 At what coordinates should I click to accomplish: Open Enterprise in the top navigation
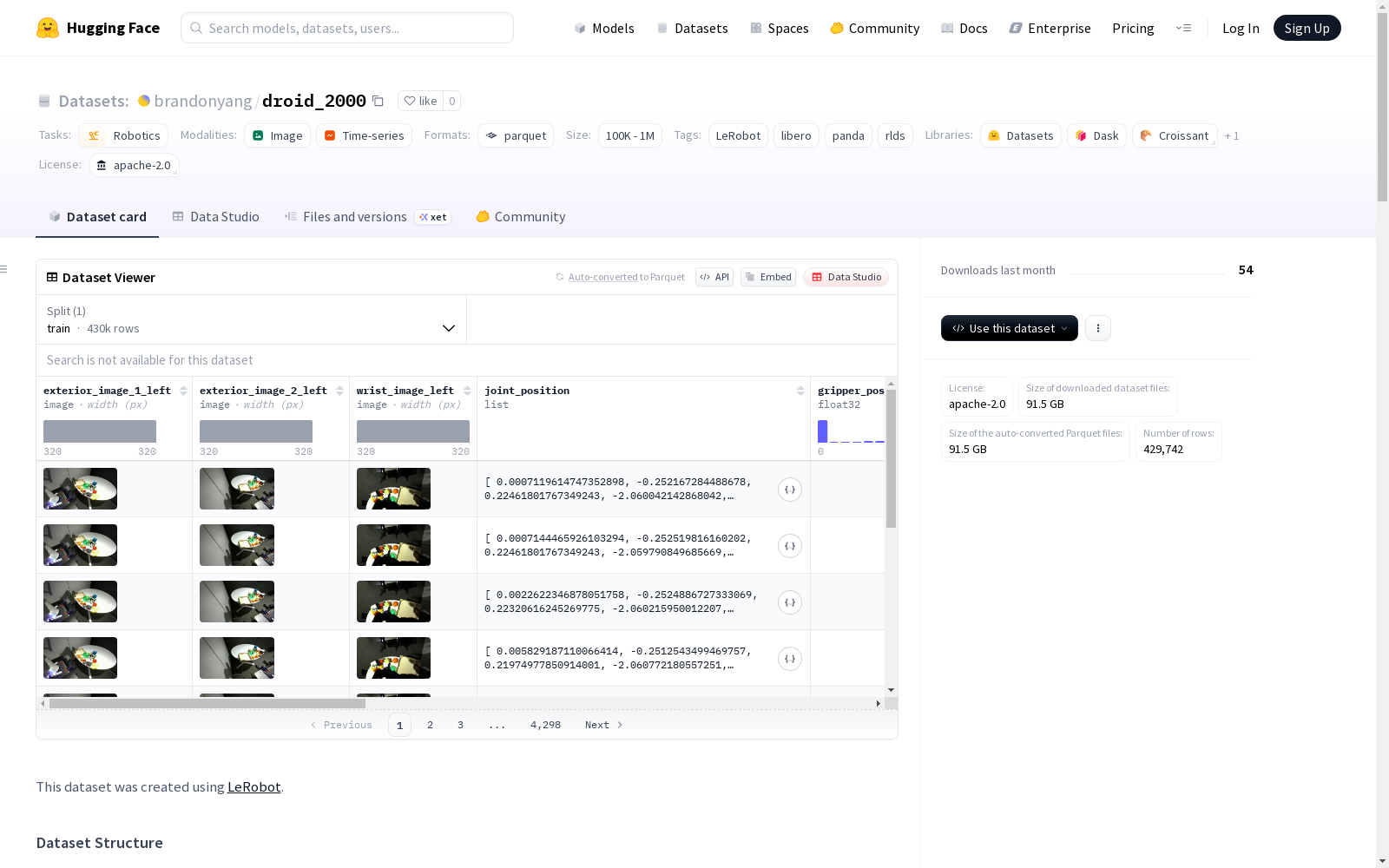1050,28
